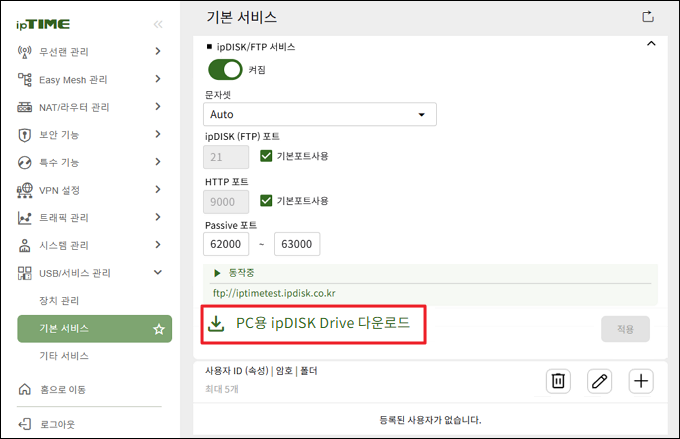Click 등록된 사용자가 없습니다 message

point(430,420)
